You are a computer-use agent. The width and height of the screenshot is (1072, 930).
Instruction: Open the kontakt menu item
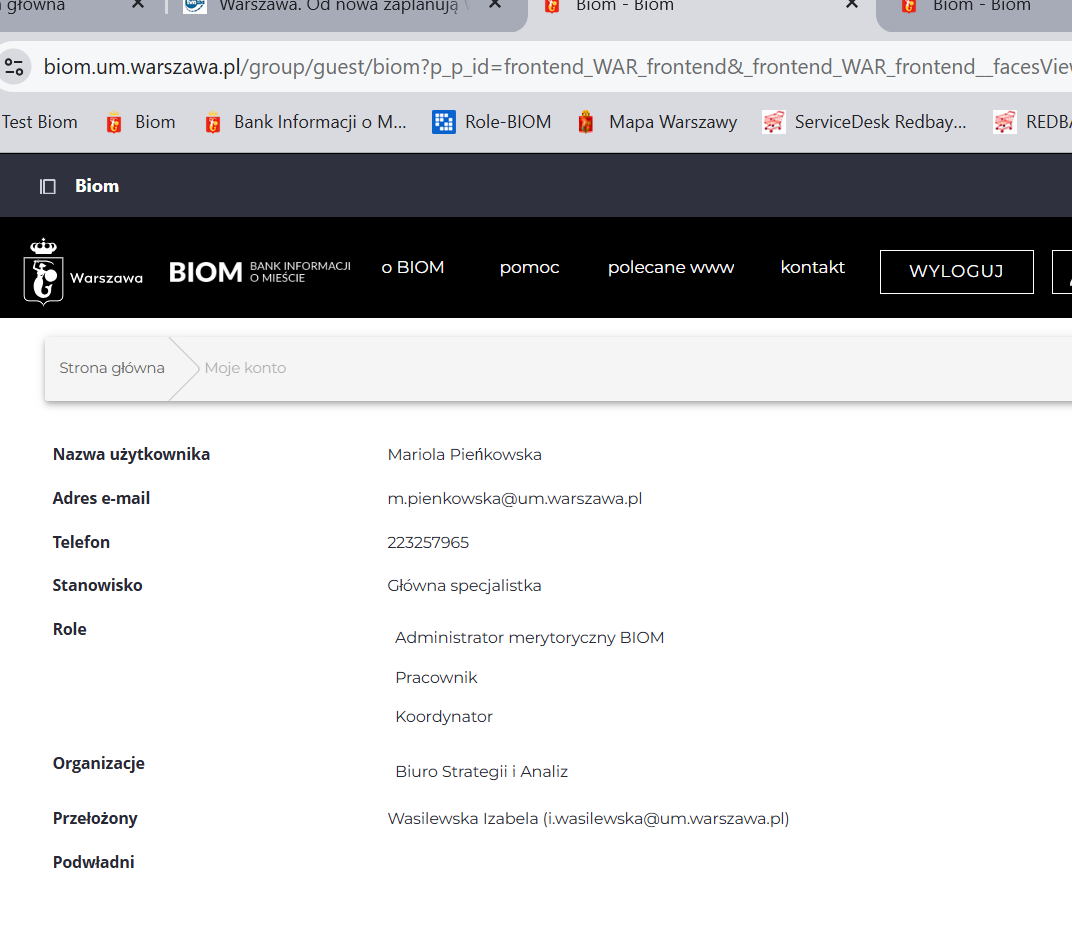point(812,267)
